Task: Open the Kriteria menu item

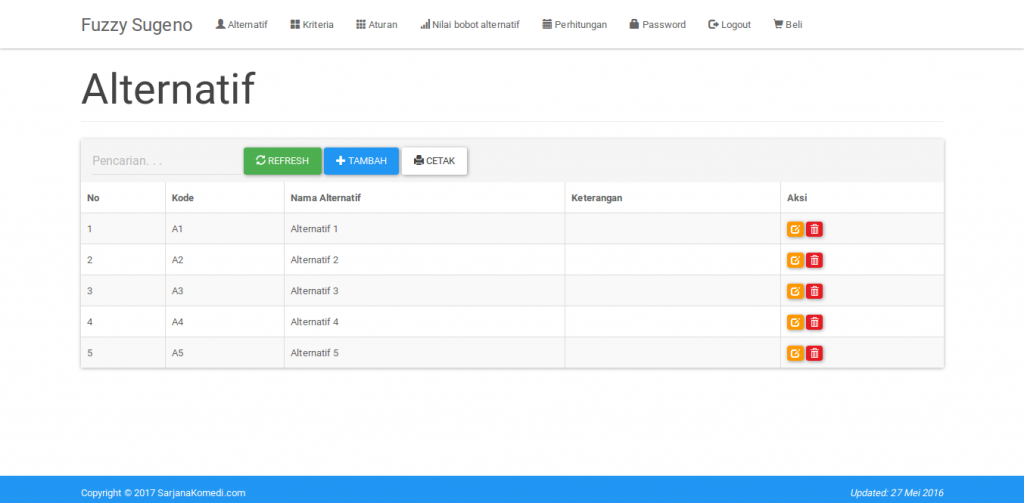Action: (312, 25)
